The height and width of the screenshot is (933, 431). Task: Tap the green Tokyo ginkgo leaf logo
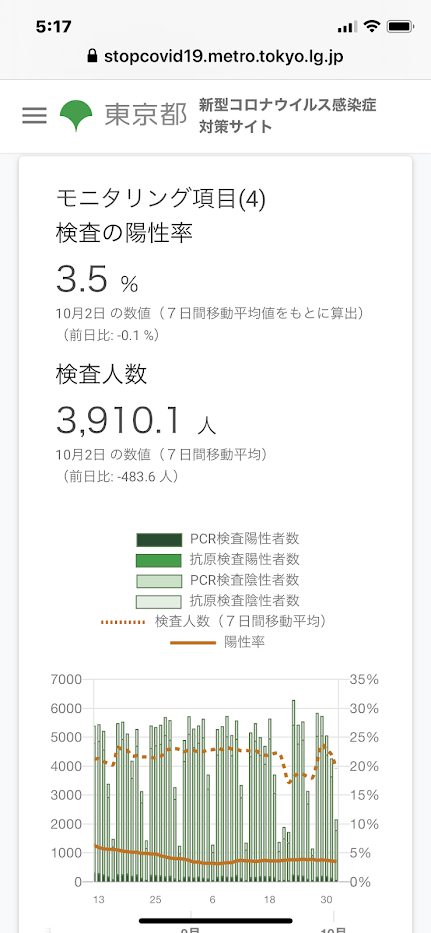(x=76, y=115)
